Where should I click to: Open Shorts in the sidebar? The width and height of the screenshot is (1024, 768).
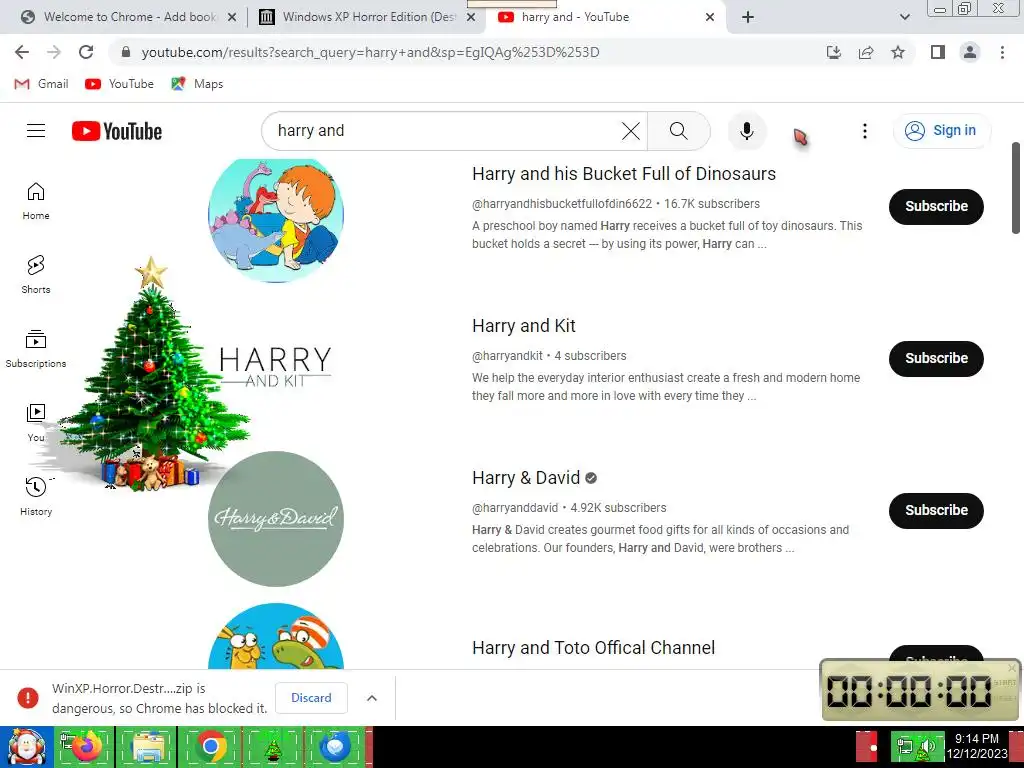[x=36, y=275]
